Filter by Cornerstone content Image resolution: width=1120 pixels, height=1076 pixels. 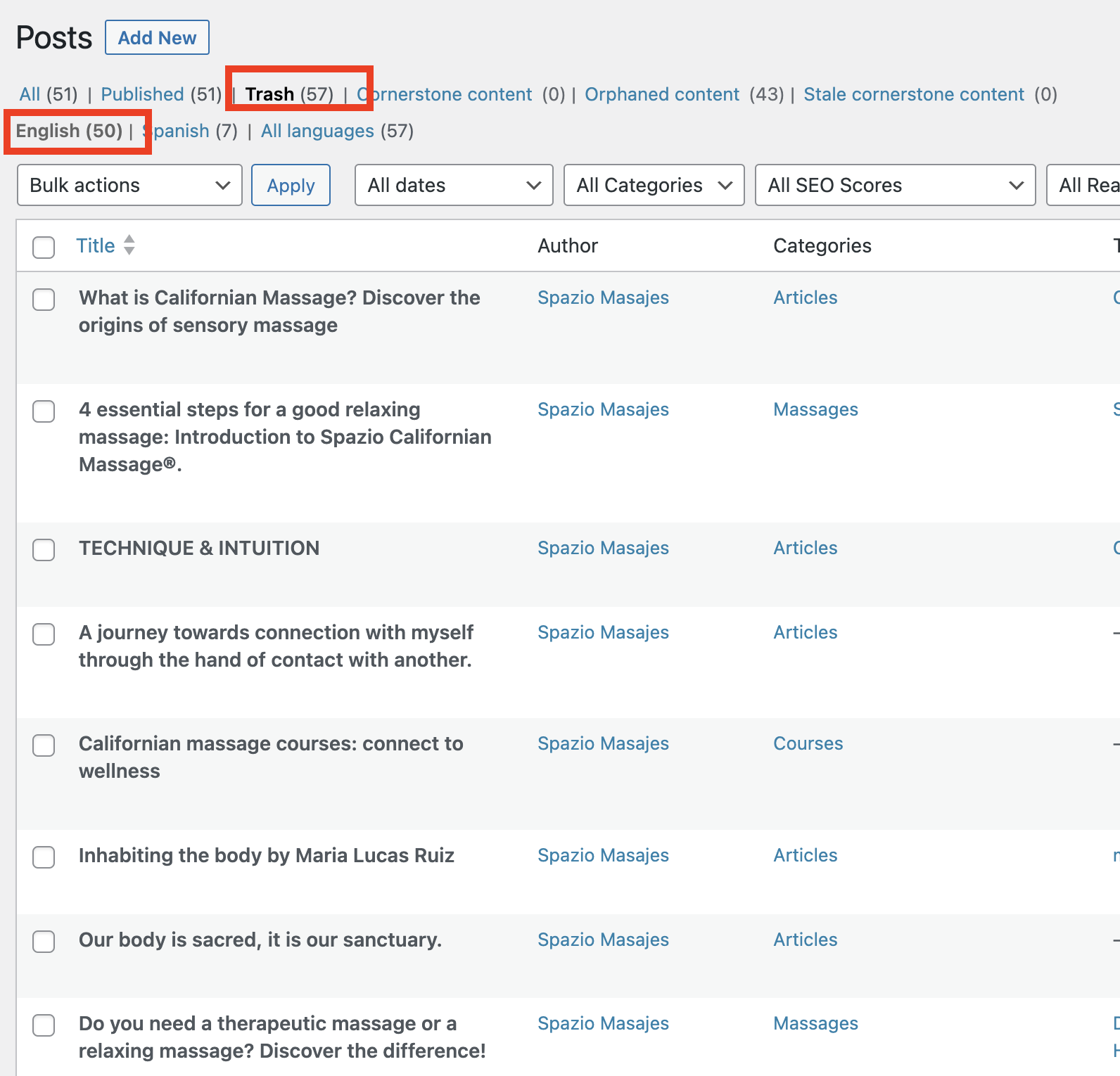click(x=445, y=94)
